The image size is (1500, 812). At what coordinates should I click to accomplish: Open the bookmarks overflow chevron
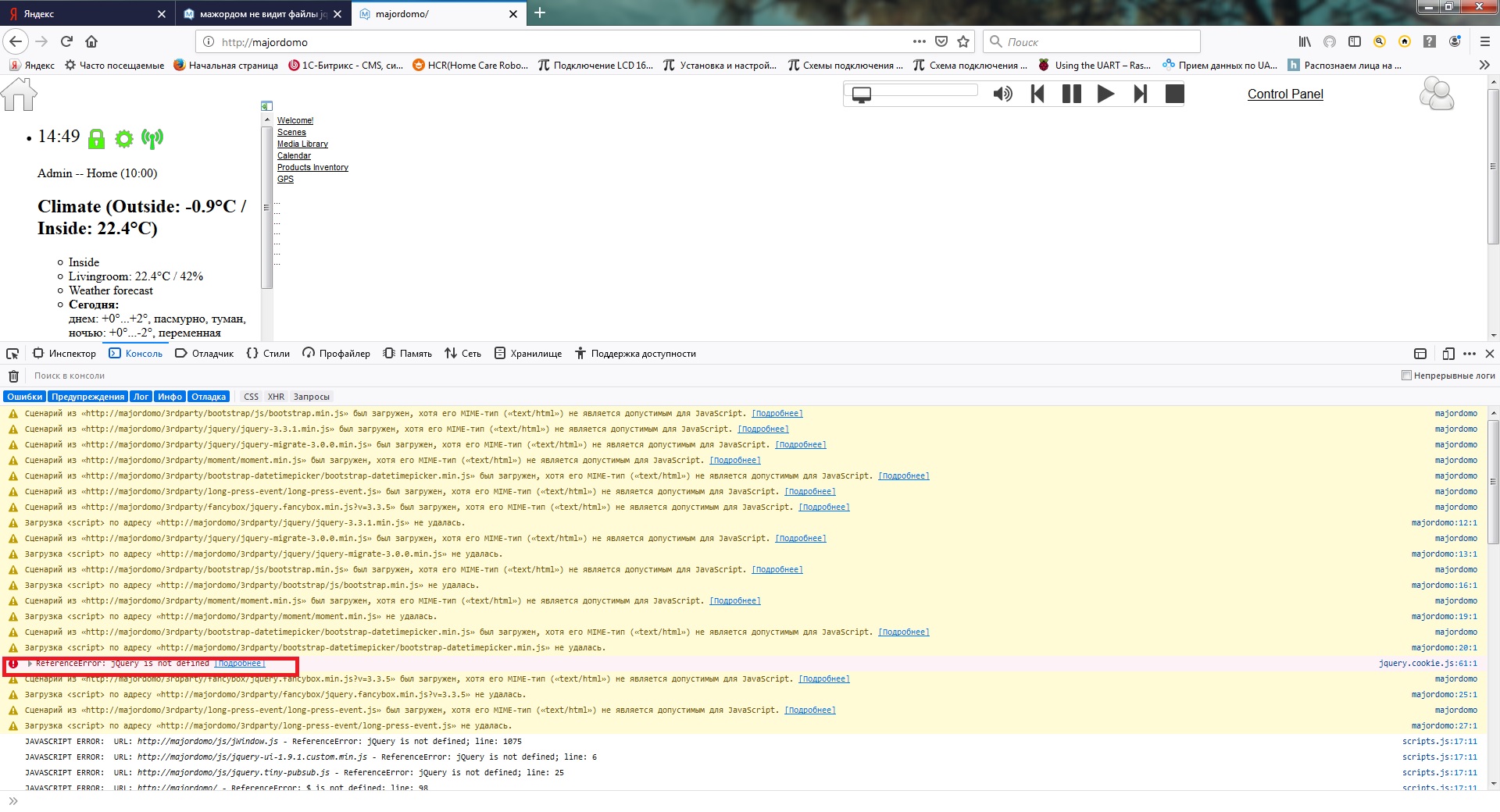point(1484,65)
